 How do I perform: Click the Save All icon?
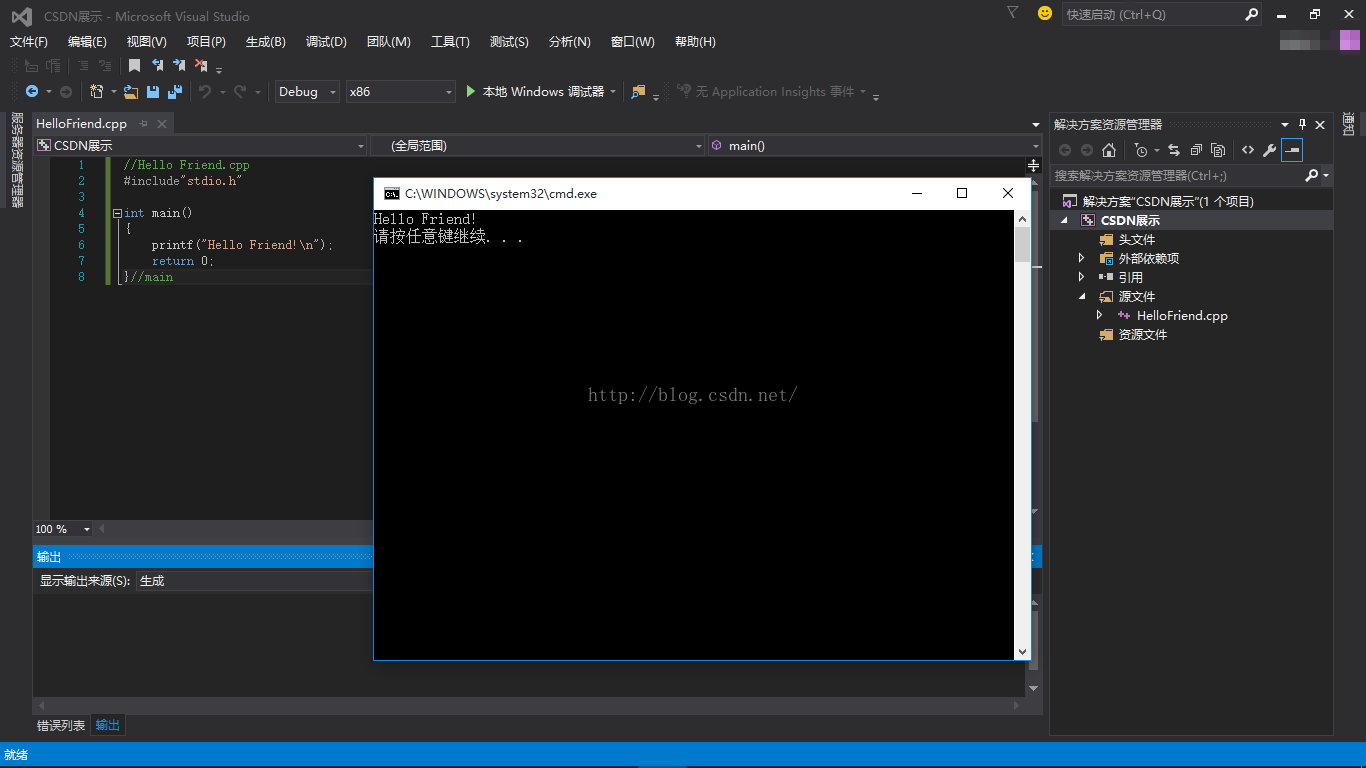click(175, 91)
